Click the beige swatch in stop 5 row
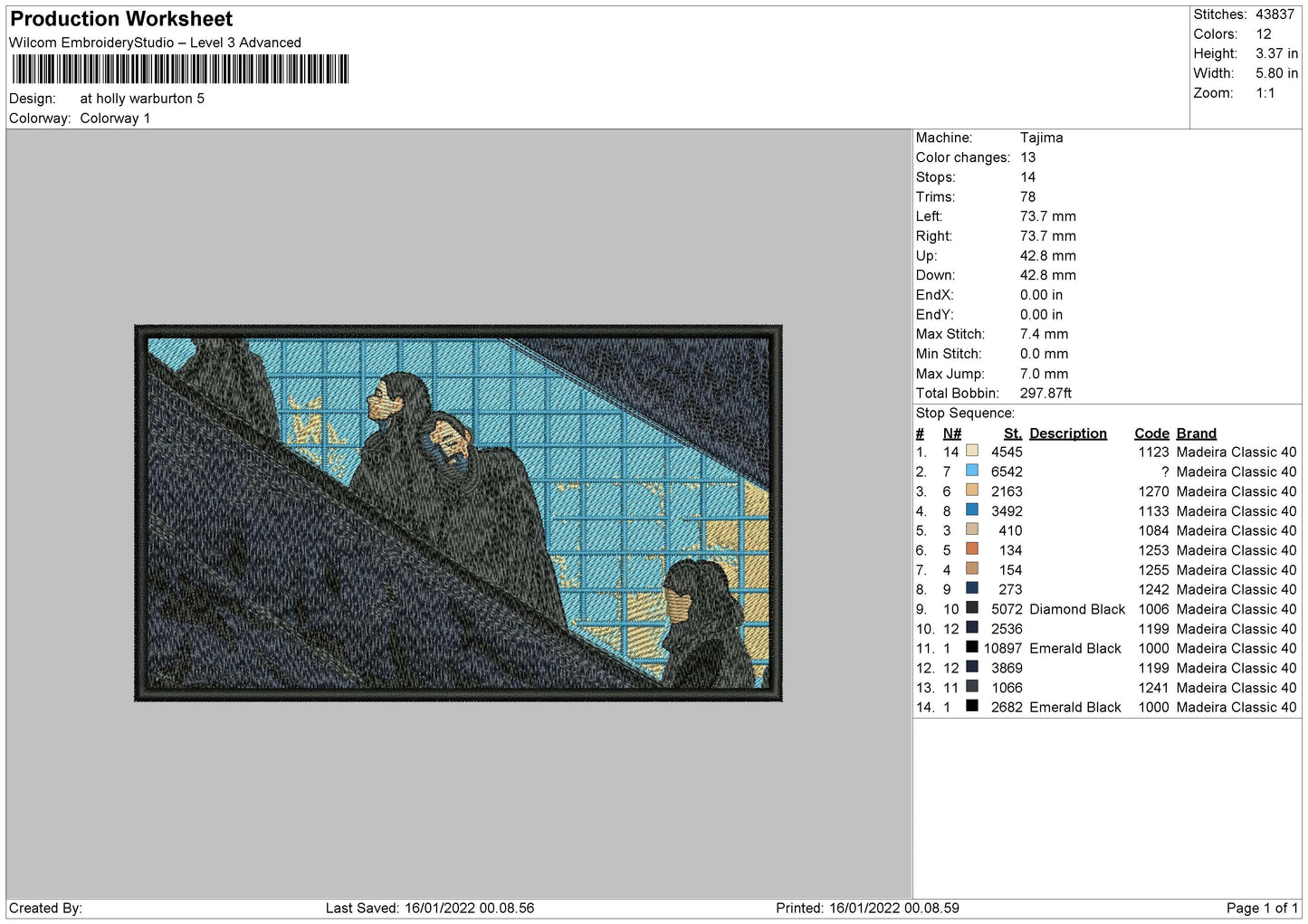The width and height of the screenshot is (1308, 924). pyautogui.click(x=972, y=529)
